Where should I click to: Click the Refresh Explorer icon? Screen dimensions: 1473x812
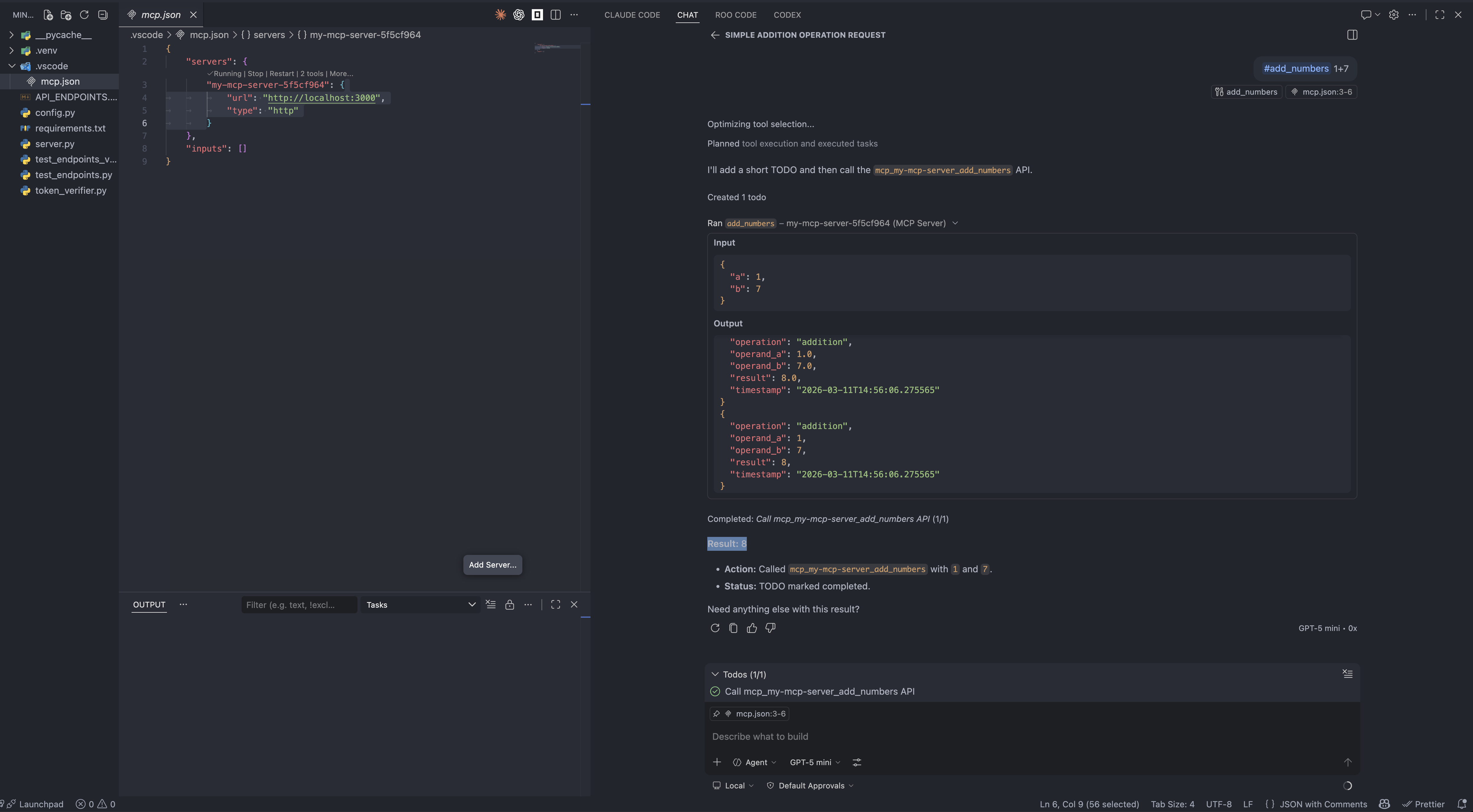coord(84,15)
